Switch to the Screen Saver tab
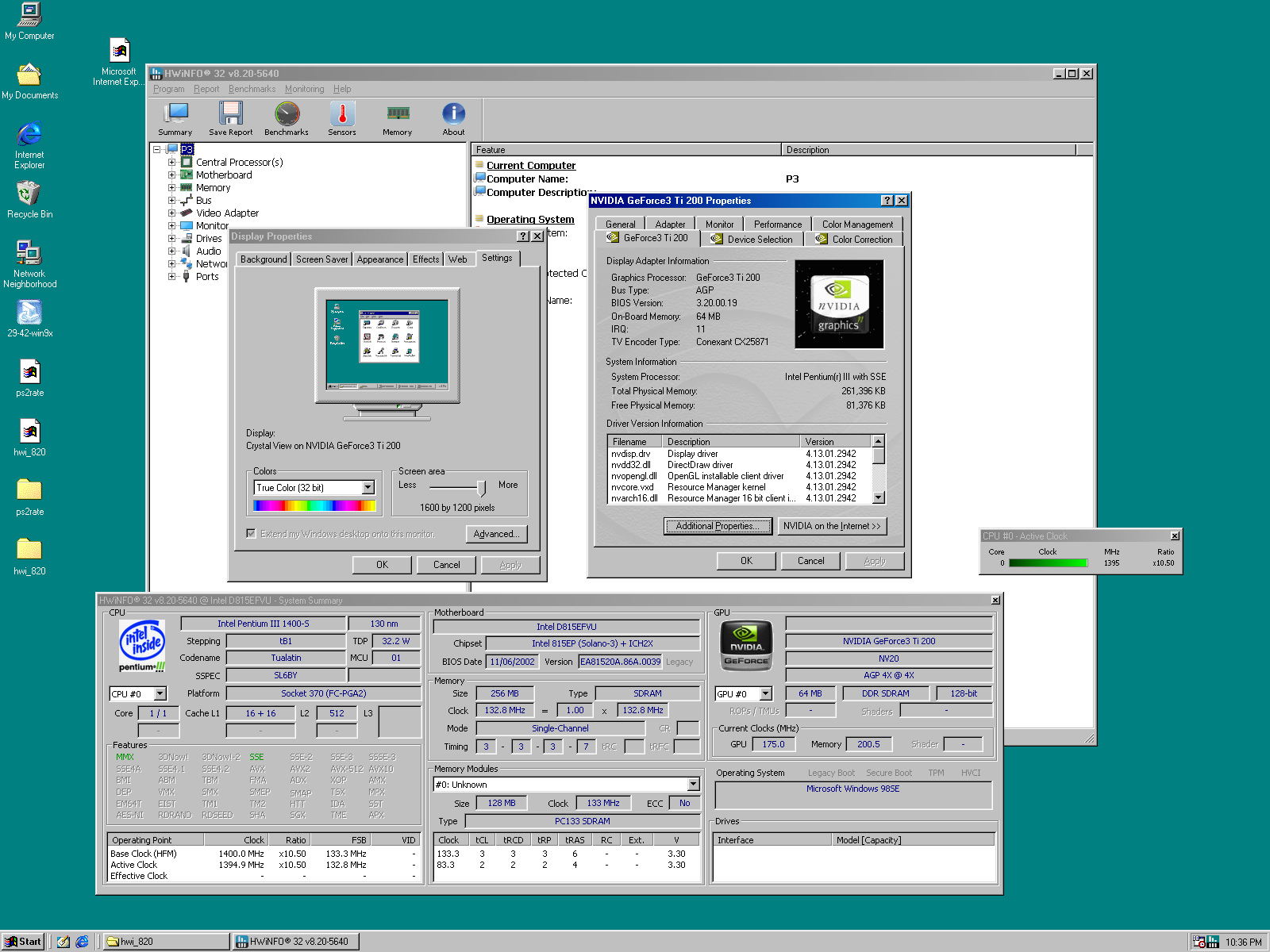This screenshot has width=1270, height=952. (321, 259)
